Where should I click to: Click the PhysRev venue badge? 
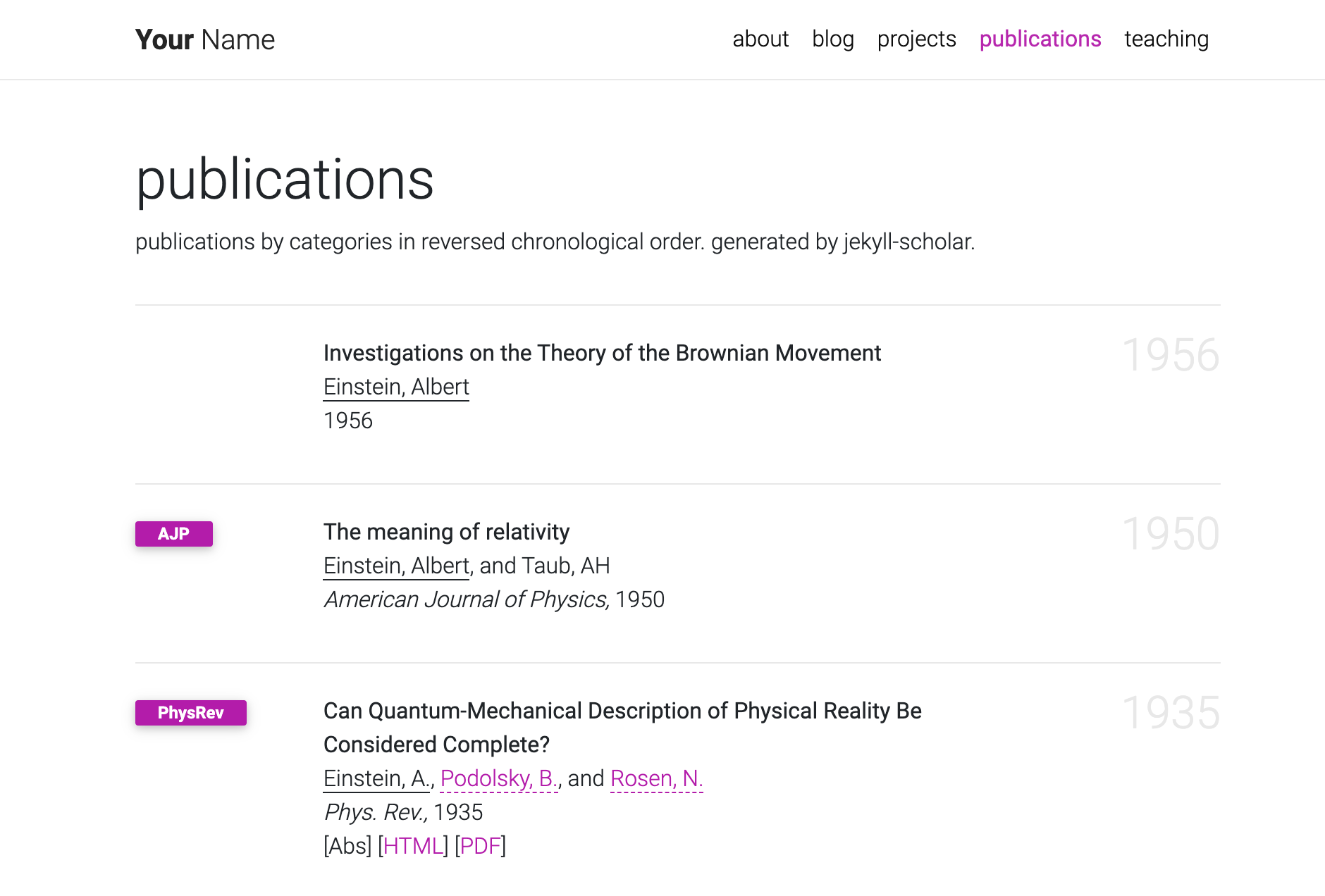pyautogui.click(x=190, y=713)
